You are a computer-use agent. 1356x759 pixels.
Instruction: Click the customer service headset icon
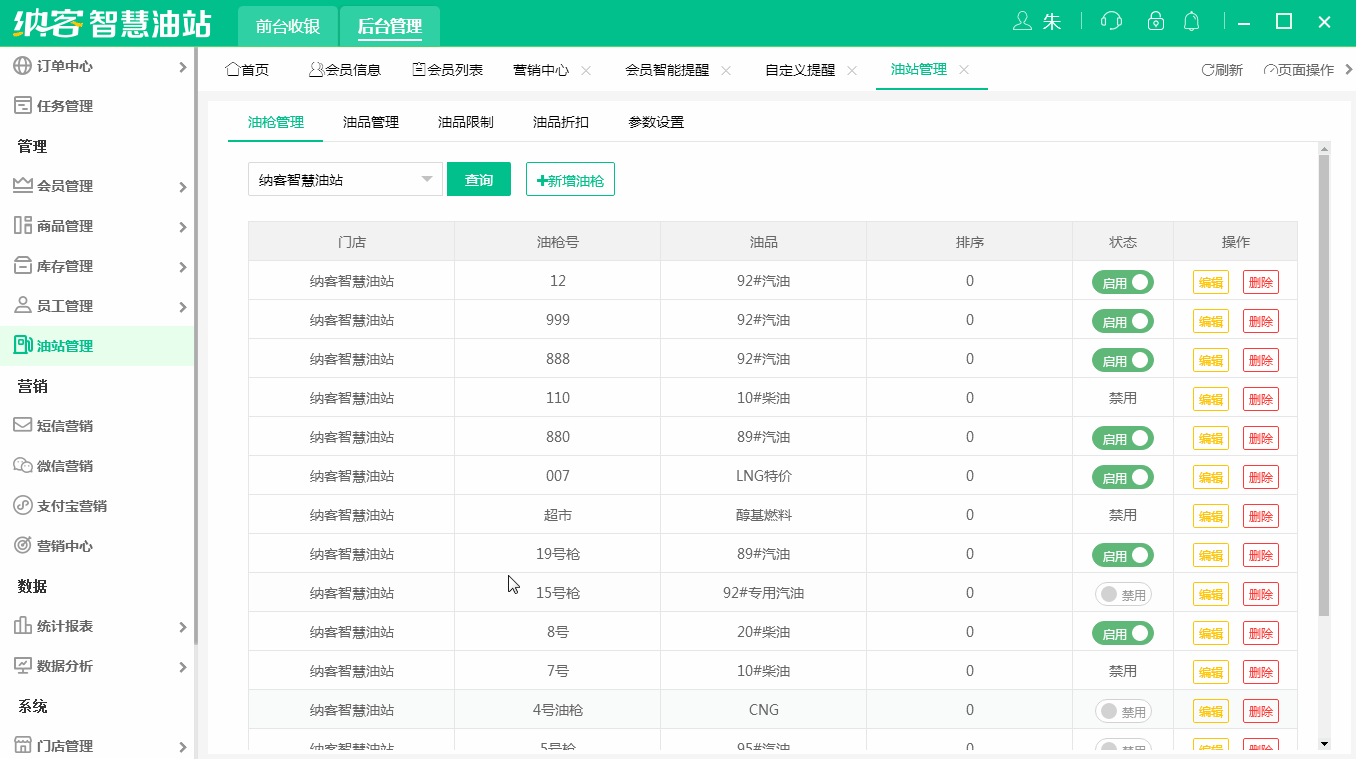(x=1111, y=20)
